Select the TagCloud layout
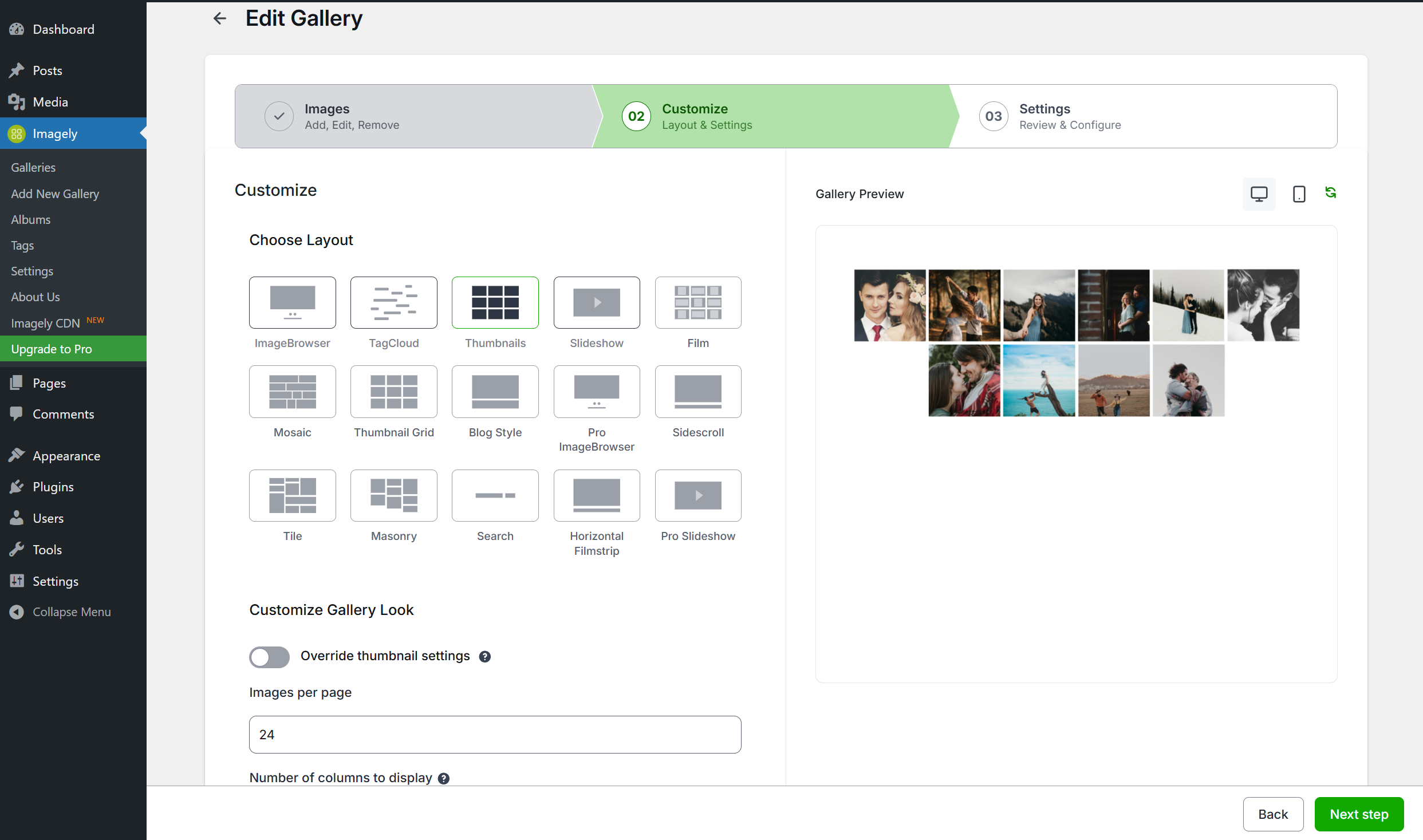 pyautogui.click(x=393, y=302)
